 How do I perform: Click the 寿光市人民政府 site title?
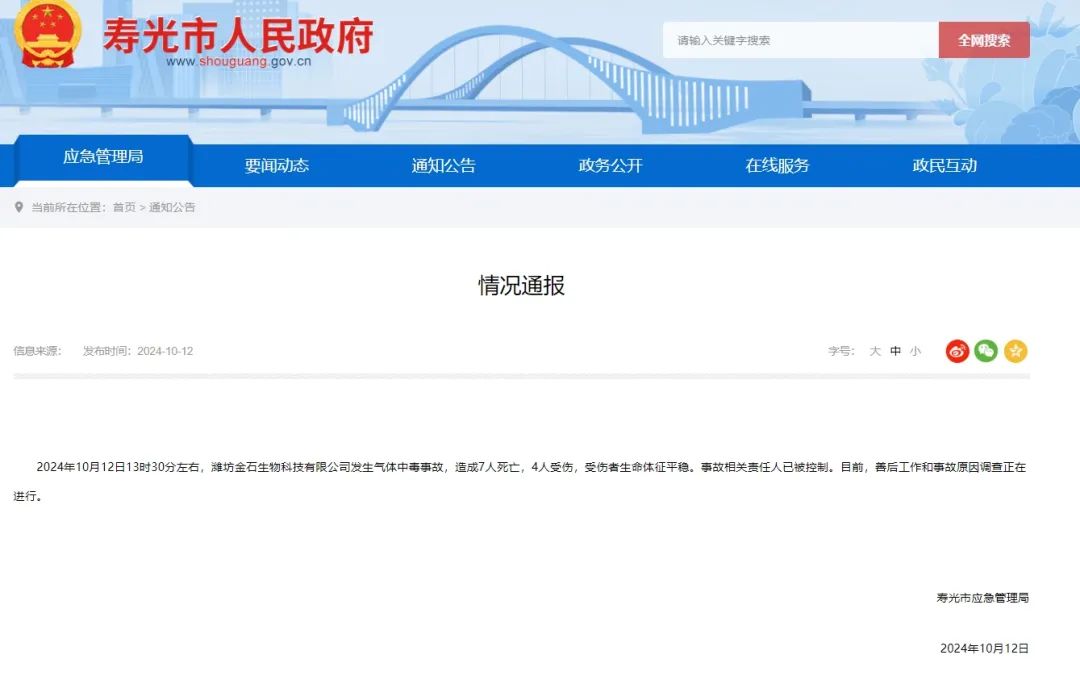pyautogui.click(x=238, y=35)
